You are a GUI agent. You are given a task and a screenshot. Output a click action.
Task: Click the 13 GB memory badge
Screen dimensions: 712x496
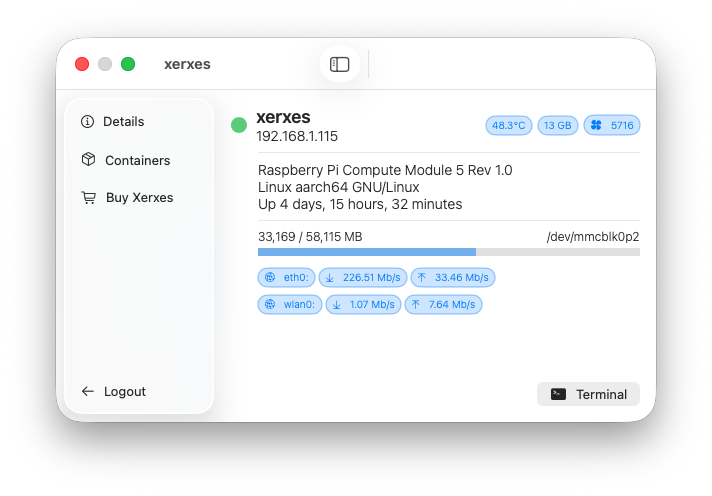[x=558, y=125]
